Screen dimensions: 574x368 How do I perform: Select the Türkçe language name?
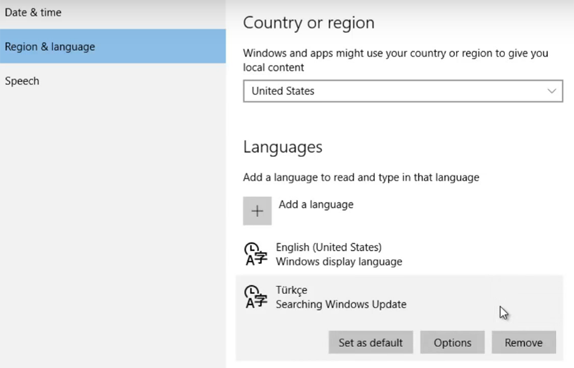coord(291,290)
